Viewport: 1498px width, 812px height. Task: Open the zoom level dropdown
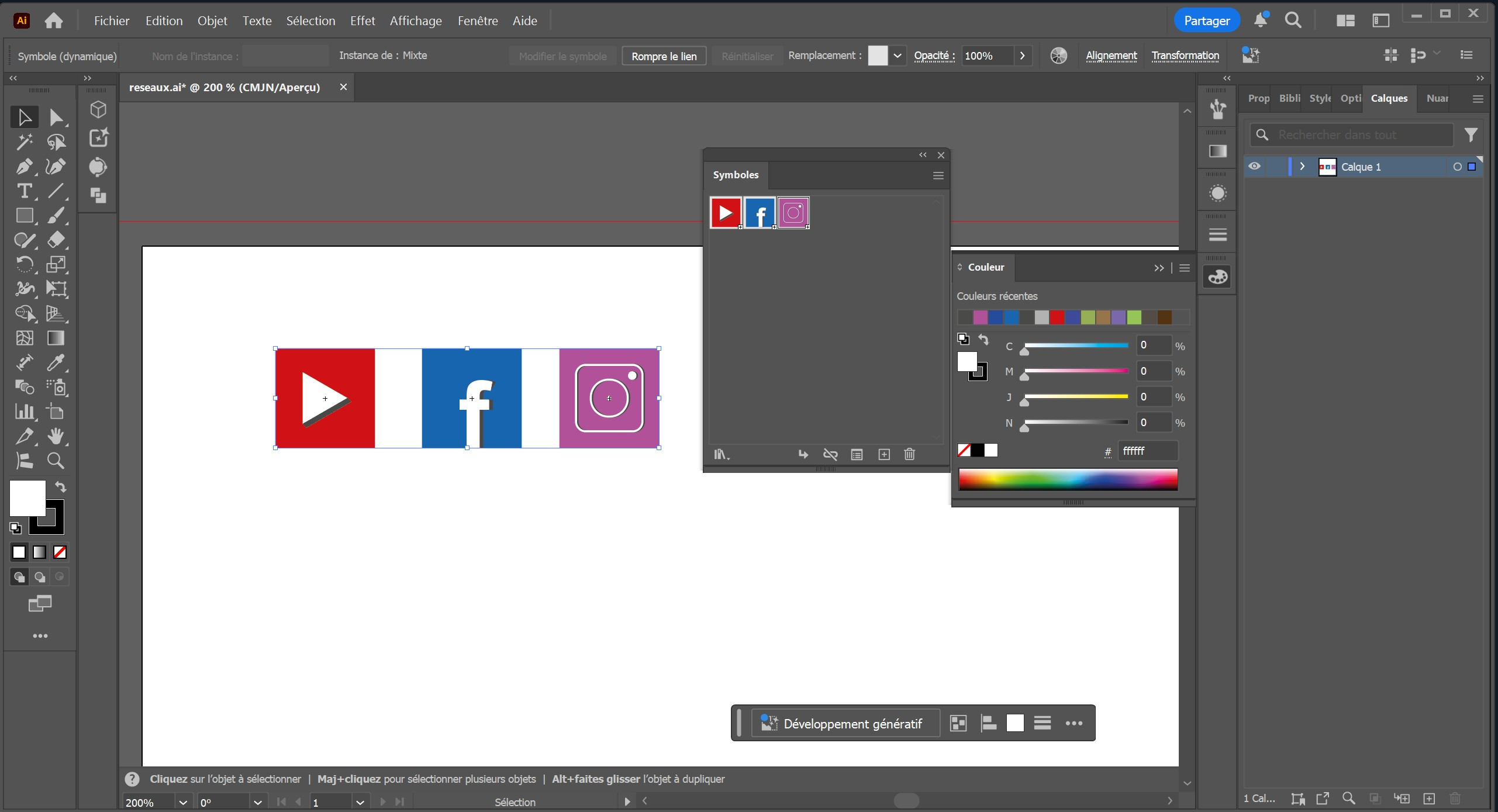(182, 802)
